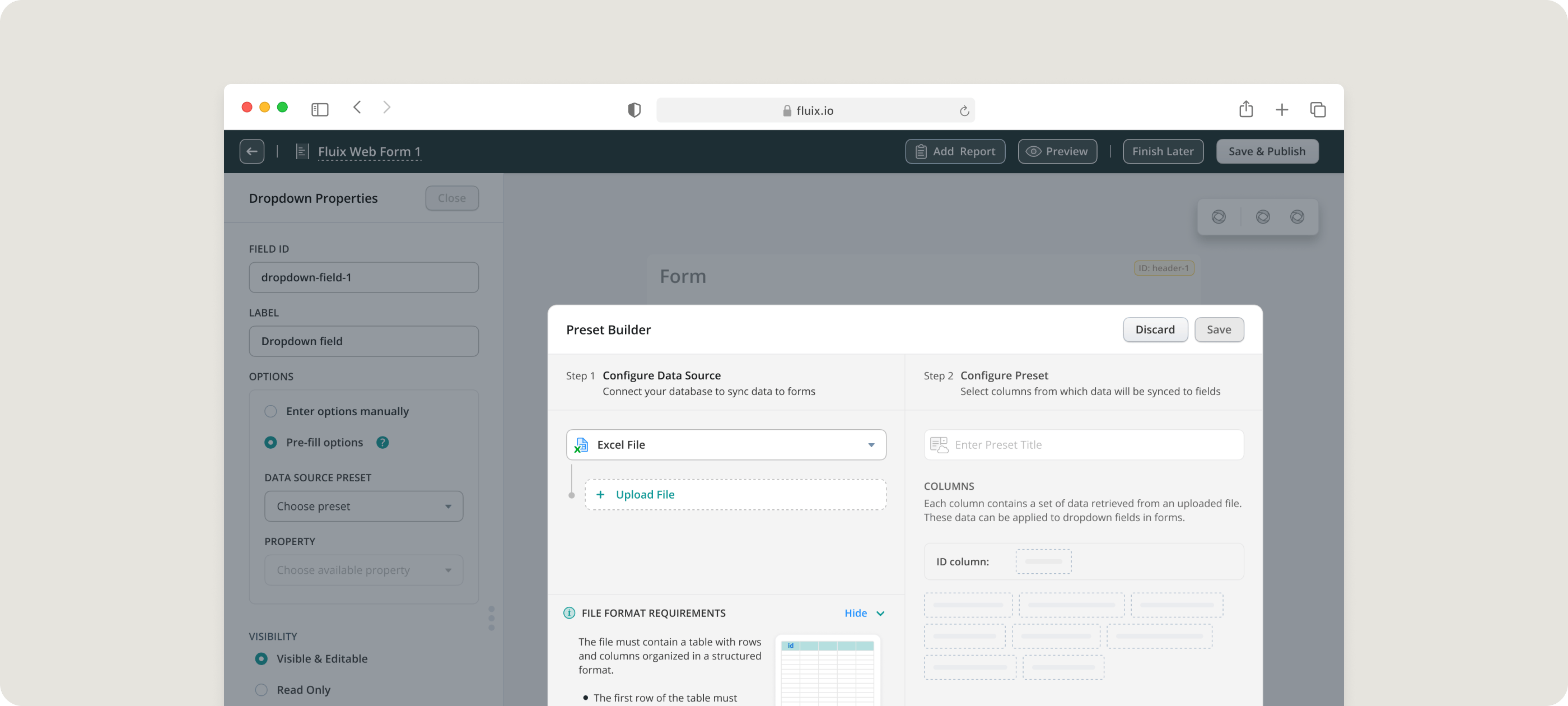The width and height of the screenshot is (1568, 706).
Task: Open the form Preview
Action: (1057, 151)
